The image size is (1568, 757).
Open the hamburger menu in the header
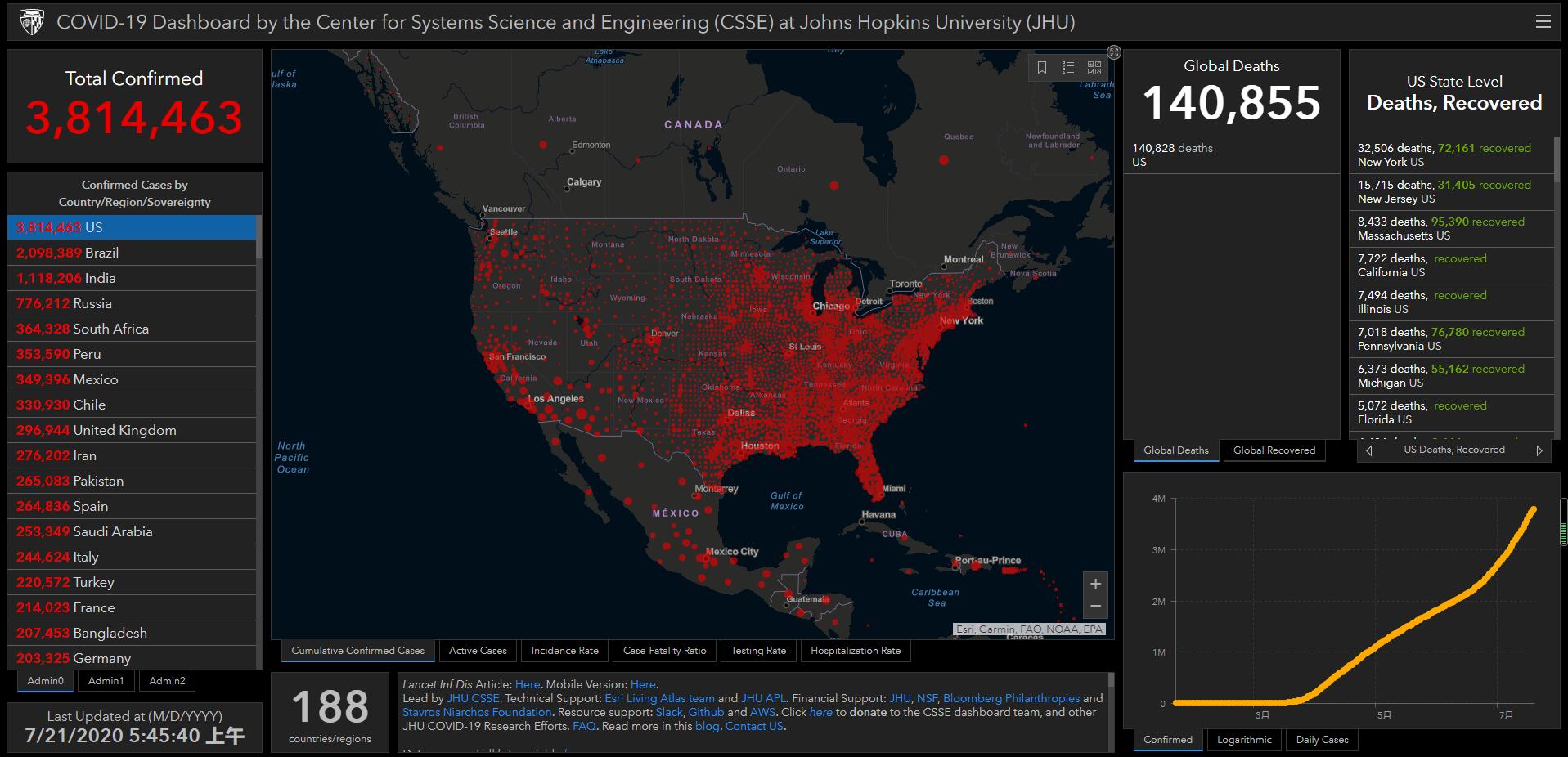1543,22
